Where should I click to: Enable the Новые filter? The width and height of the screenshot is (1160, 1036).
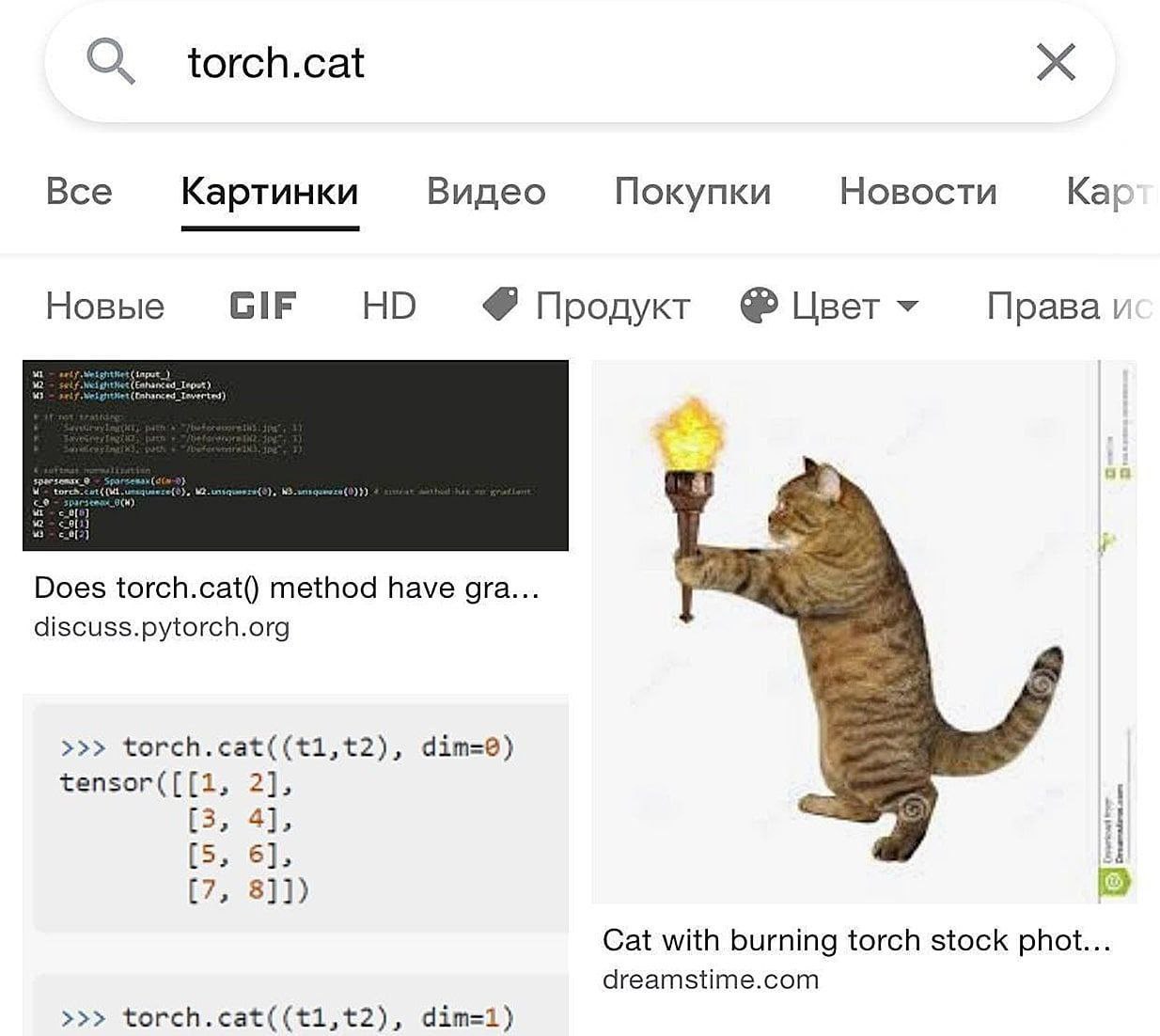104,306
